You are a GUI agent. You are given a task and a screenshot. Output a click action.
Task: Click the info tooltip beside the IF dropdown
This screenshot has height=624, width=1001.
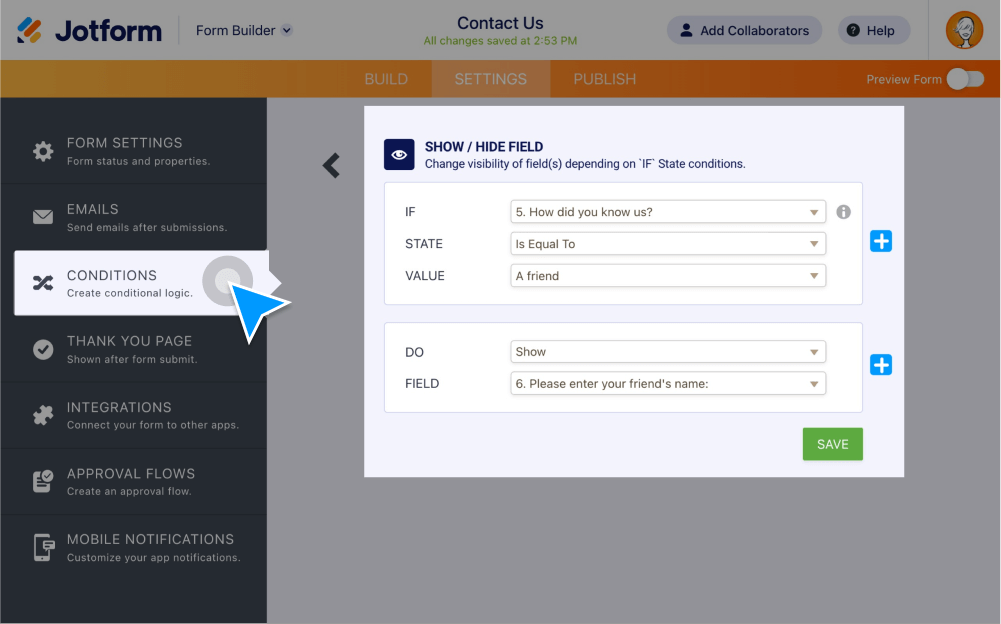[844, 211]
